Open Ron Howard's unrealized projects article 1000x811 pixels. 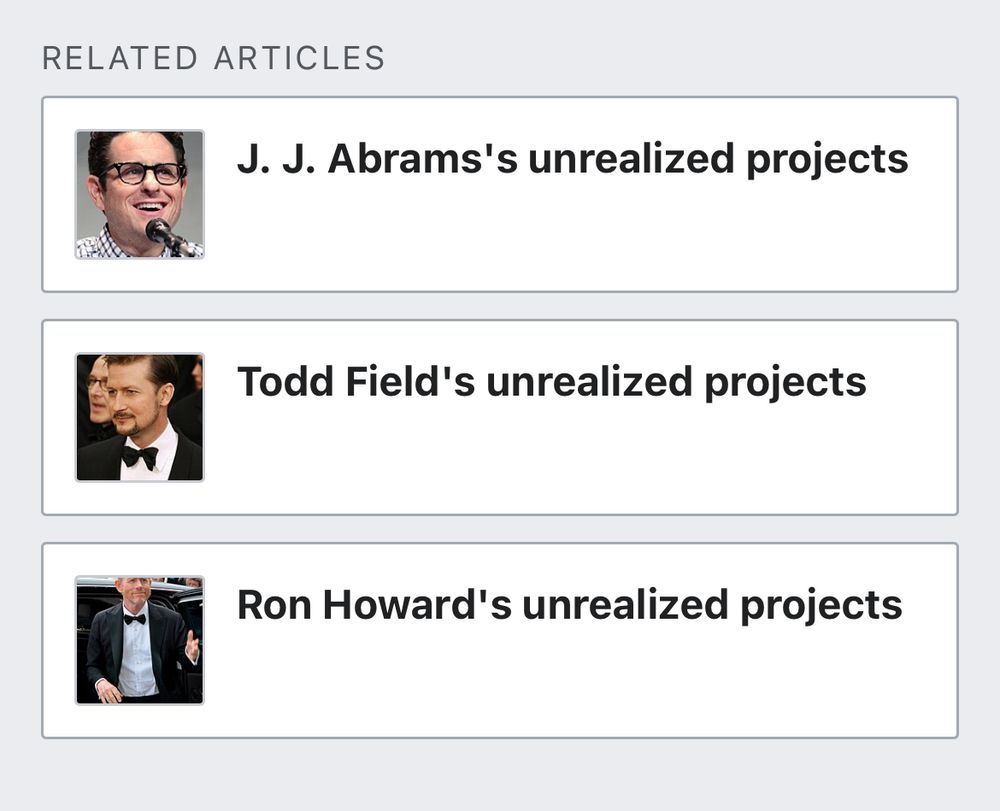point(570,605)
